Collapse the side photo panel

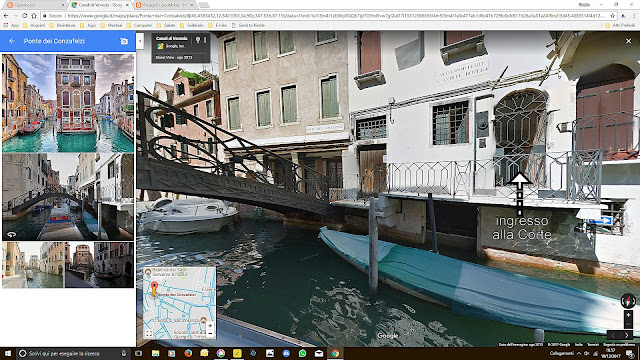pyautogui.click(x=140, y=41)
